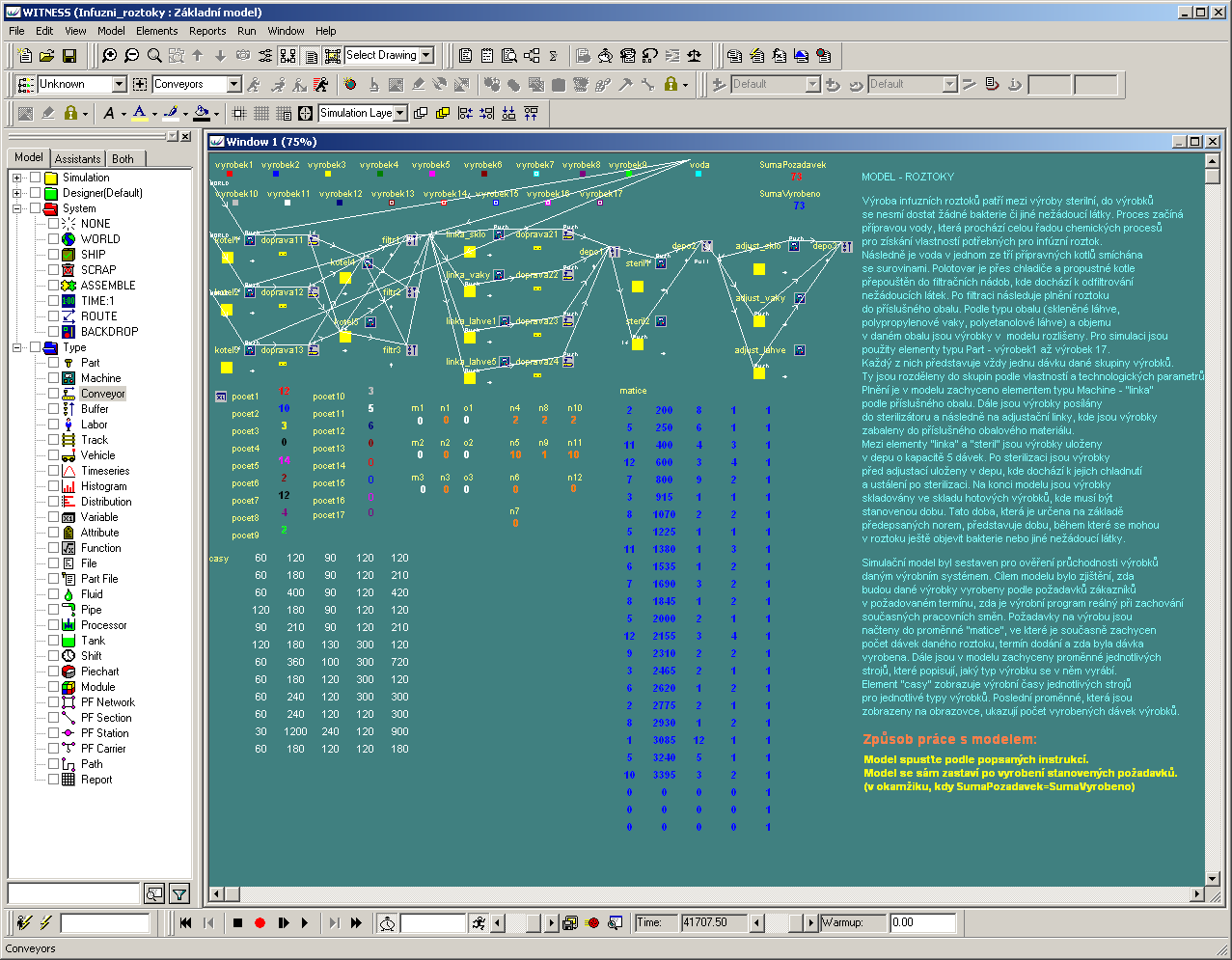Viewport: 1232px width, 960px height.
Task: Select Vehicle in the element tree
Action: (x=97, y=455)
